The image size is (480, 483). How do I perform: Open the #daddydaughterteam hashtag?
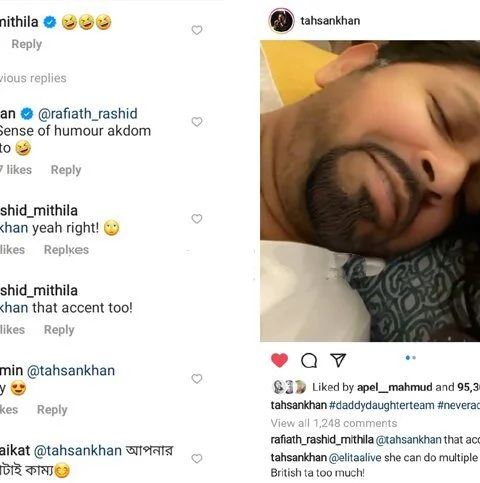click(x=382, y=405)
